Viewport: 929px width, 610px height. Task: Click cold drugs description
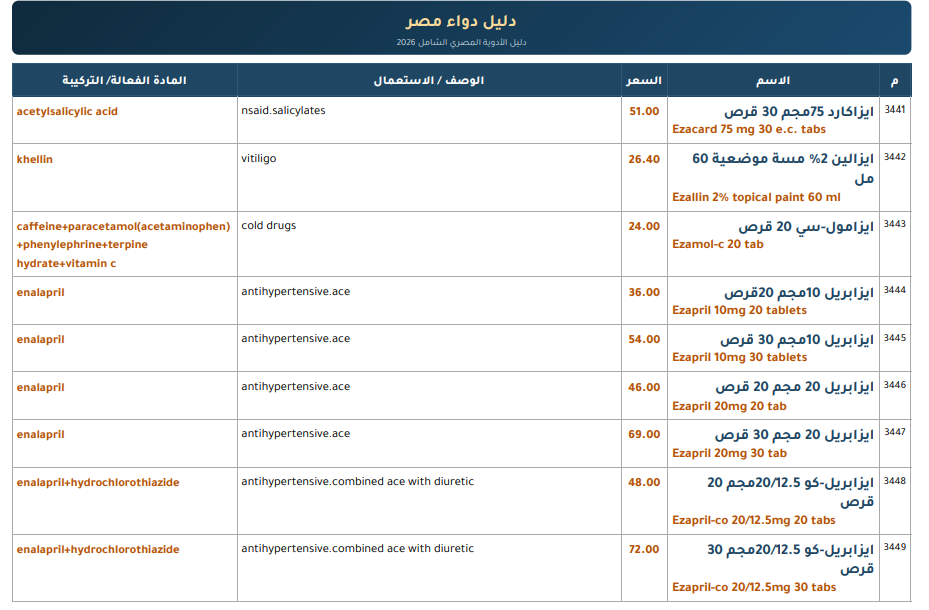point(268,226)
